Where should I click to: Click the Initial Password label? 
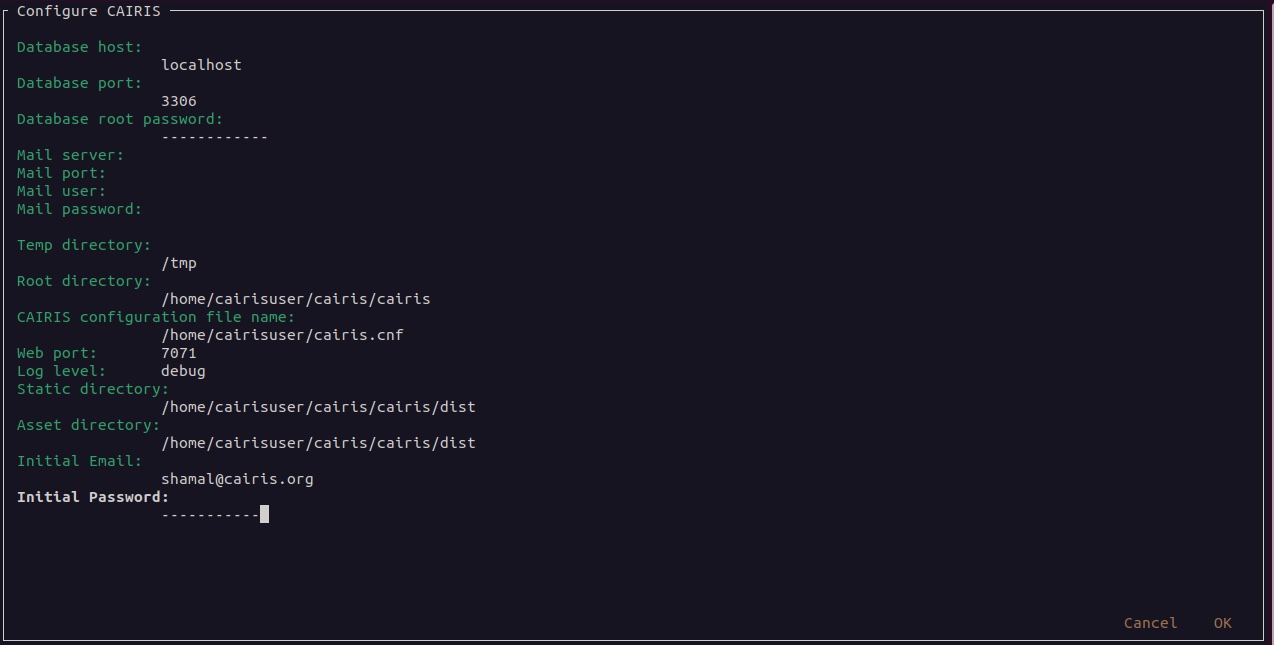click(x=93, y=497)
